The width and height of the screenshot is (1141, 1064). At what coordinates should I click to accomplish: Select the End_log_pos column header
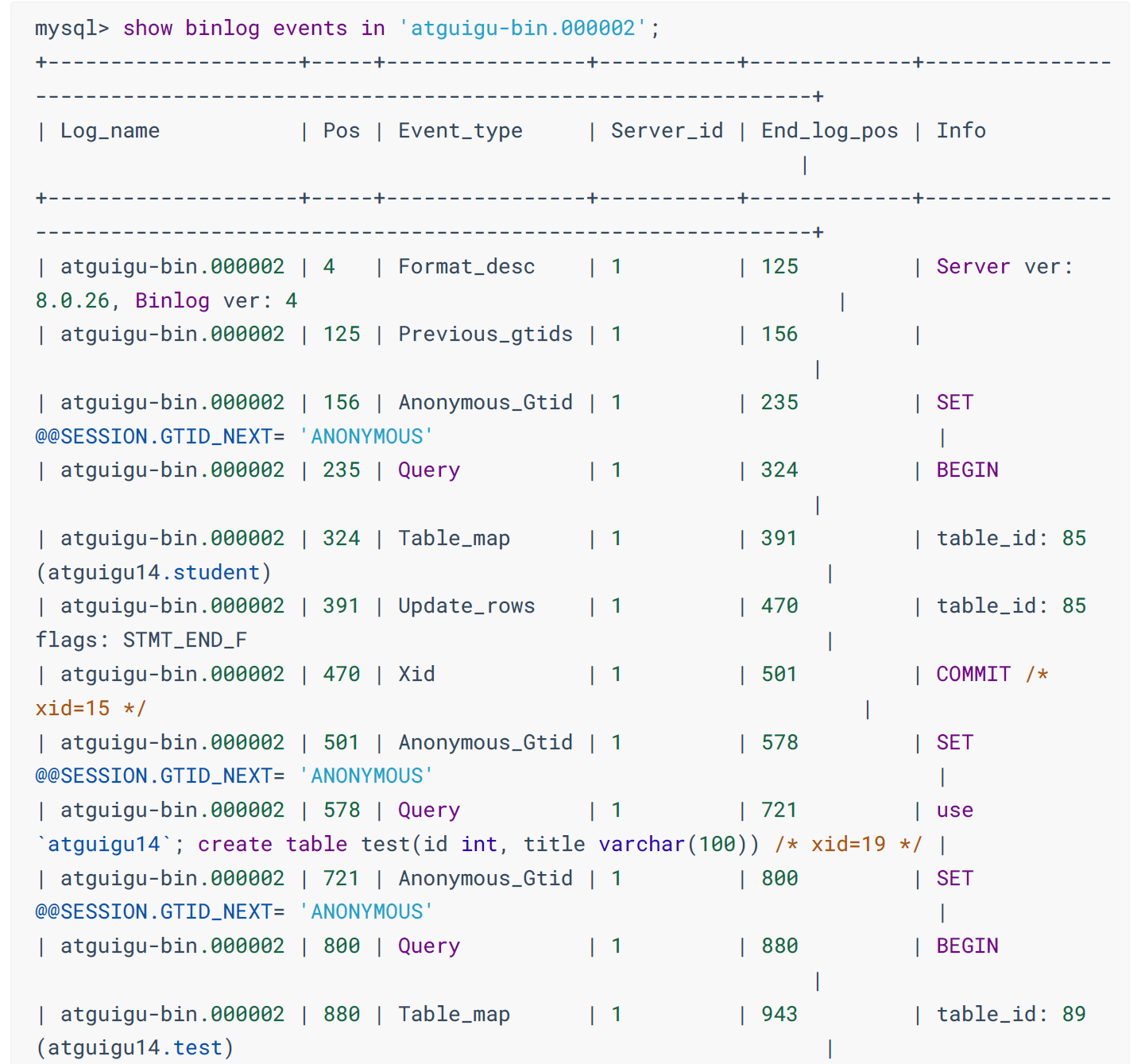click(x=830, y=131)
